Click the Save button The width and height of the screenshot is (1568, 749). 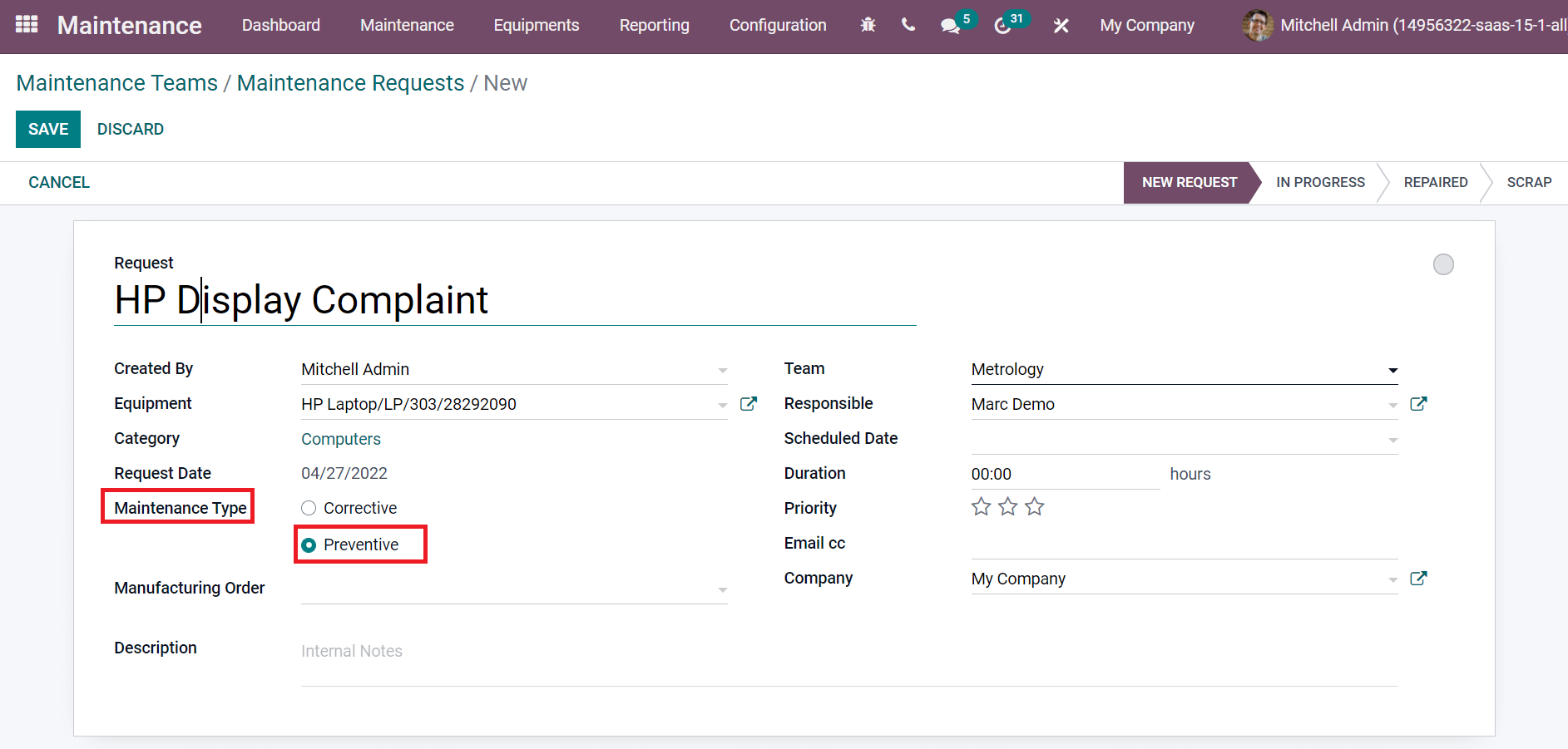click(x=48, y=129)
